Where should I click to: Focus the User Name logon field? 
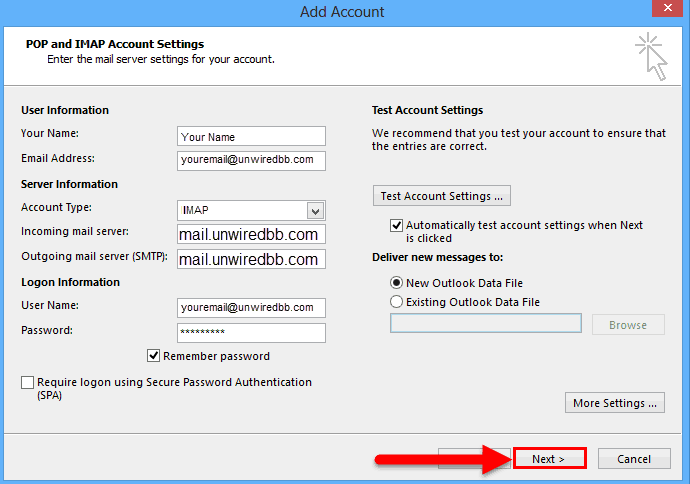(x=251, y=308)
